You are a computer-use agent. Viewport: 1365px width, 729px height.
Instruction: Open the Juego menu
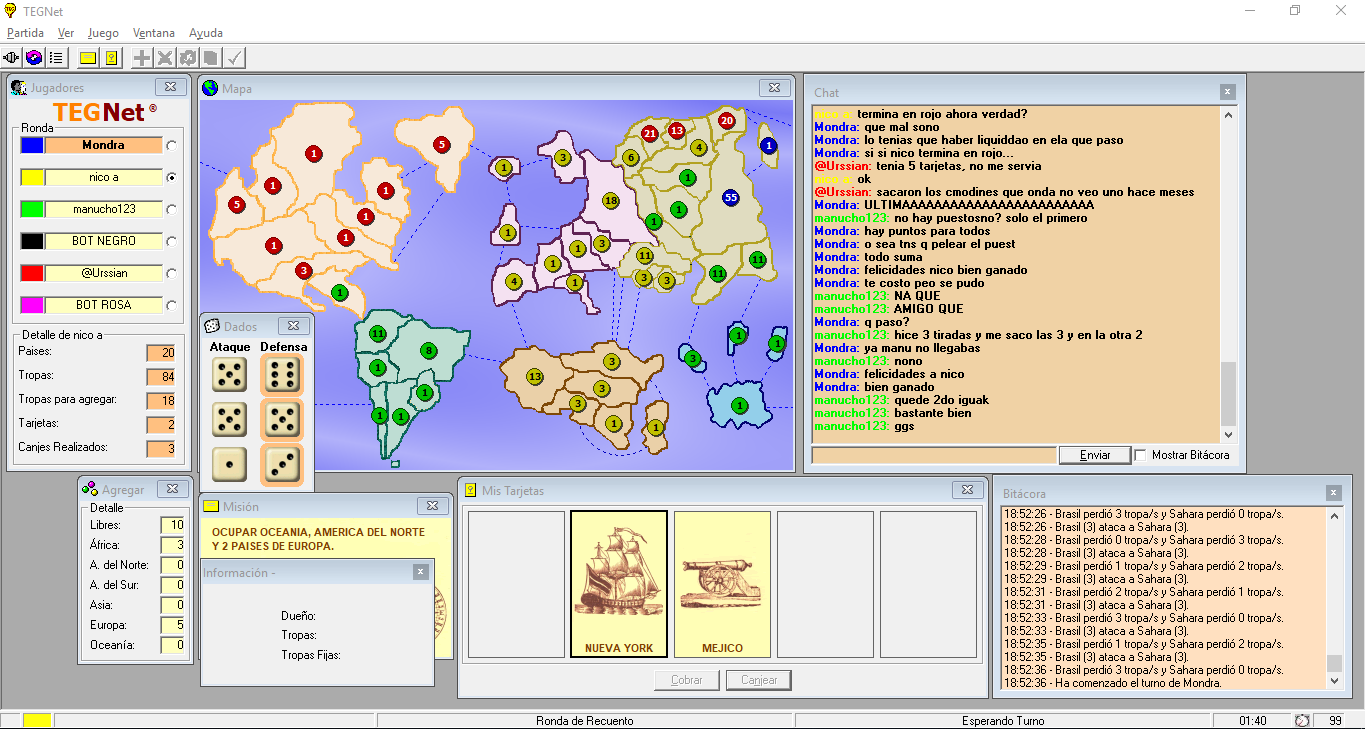(x=103, y=33)
